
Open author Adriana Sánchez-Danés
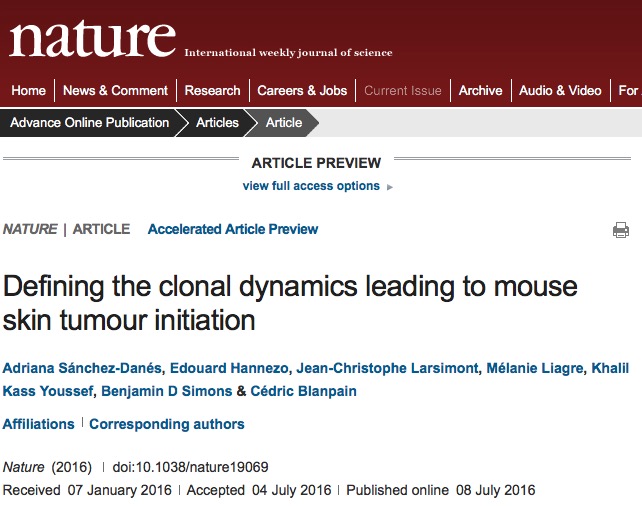tap(82, 368)
